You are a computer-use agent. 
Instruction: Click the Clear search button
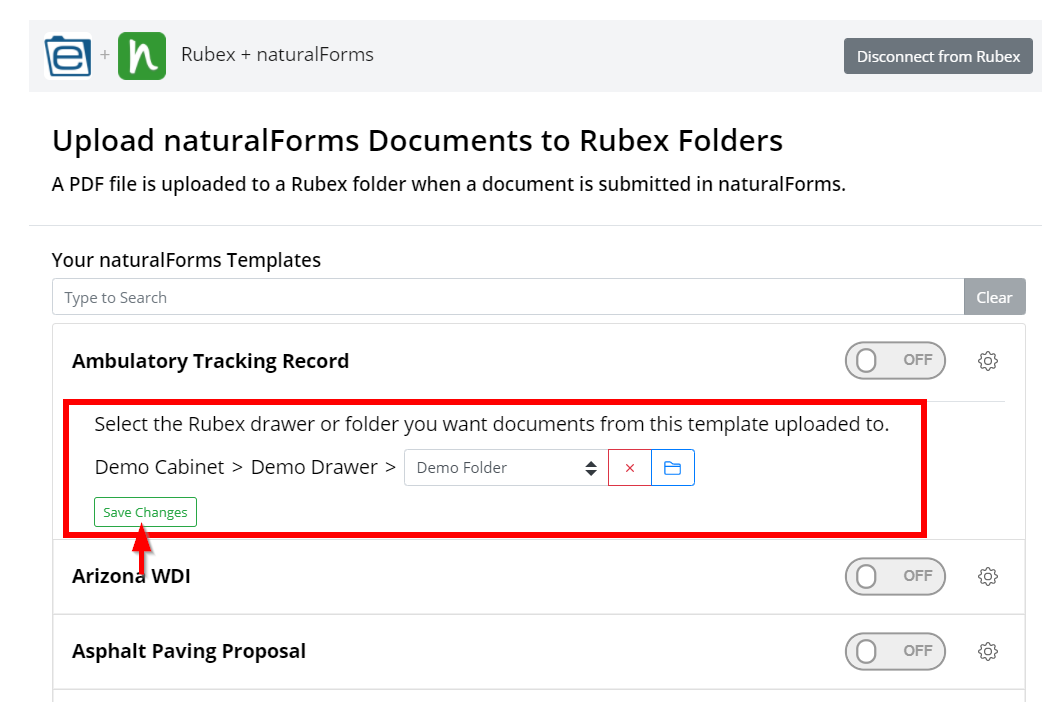(x=994, y=297)
